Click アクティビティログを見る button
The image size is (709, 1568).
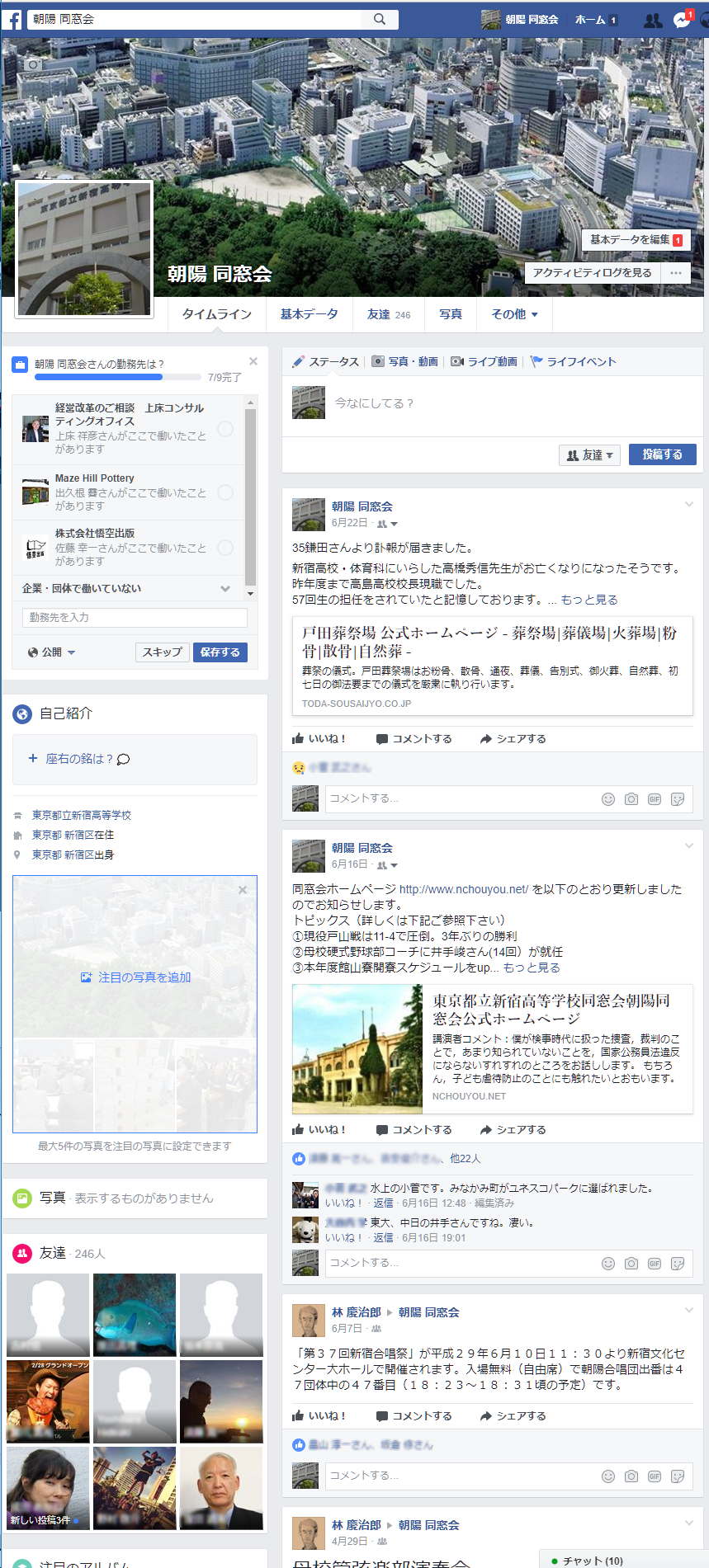592,273
